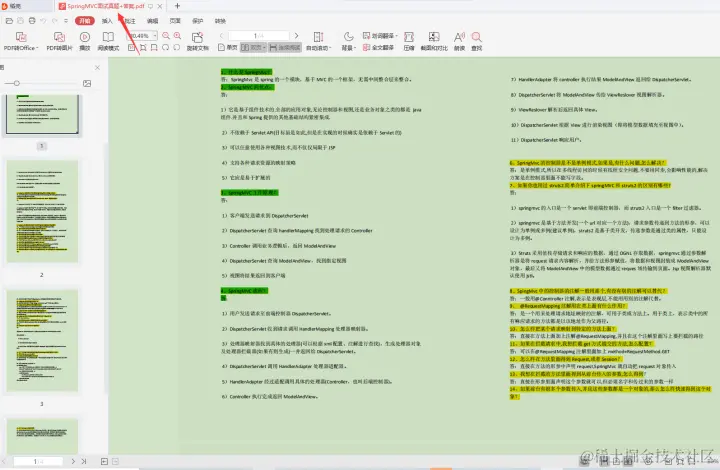Go to next page in status bar
Viewport: 720px width, 470px height.
pos(73,461)
